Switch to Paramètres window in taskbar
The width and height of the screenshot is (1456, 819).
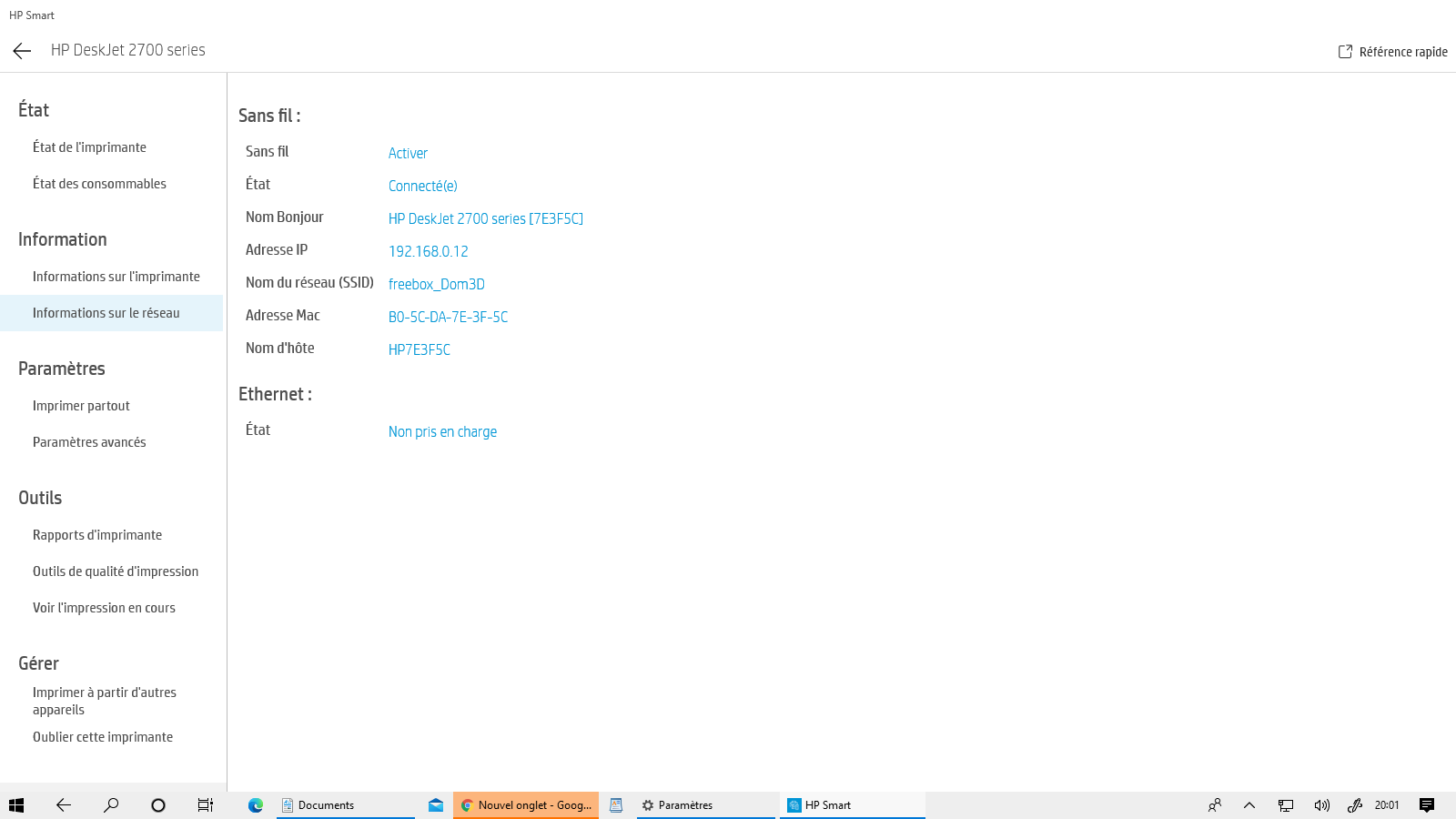coord(706,805)
